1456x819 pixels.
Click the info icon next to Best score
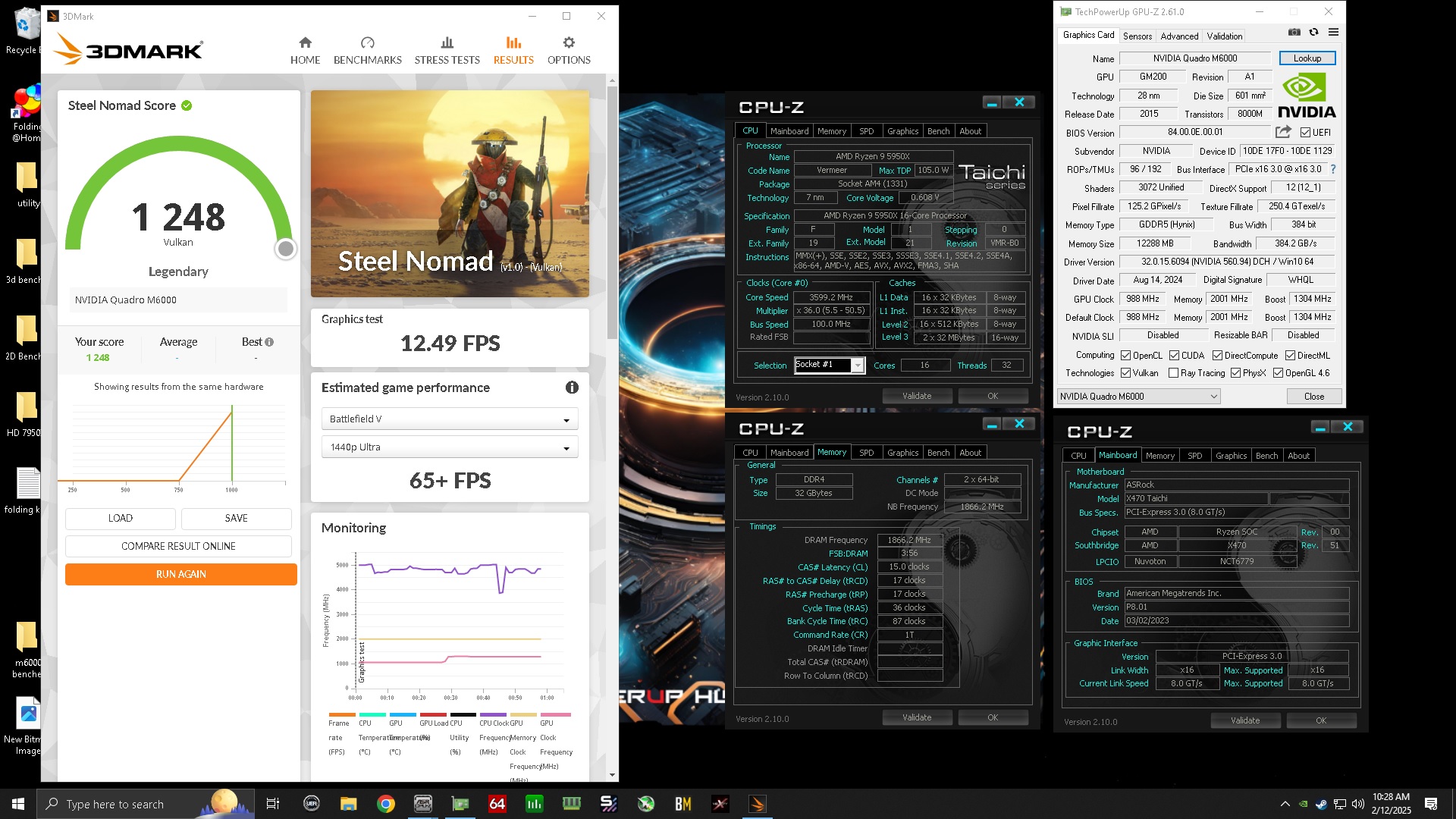point(269,342)
